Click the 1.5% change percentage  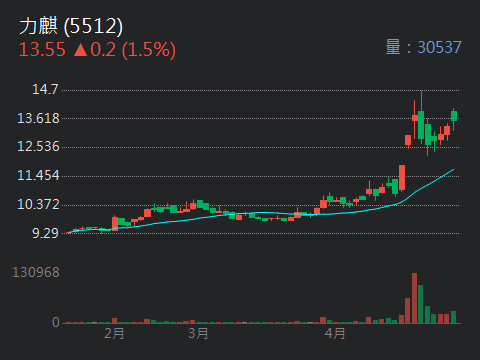tap(149, 50)
